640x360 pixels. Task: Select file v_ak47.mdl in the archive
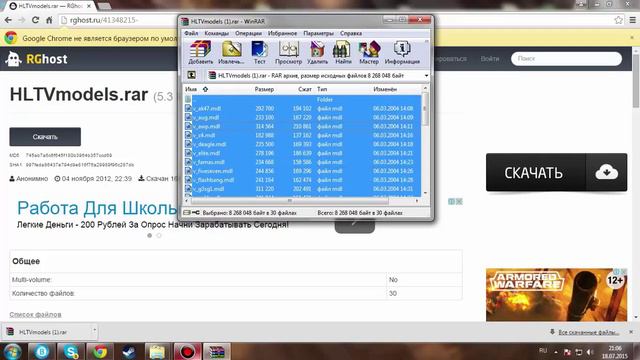point(302,109)
